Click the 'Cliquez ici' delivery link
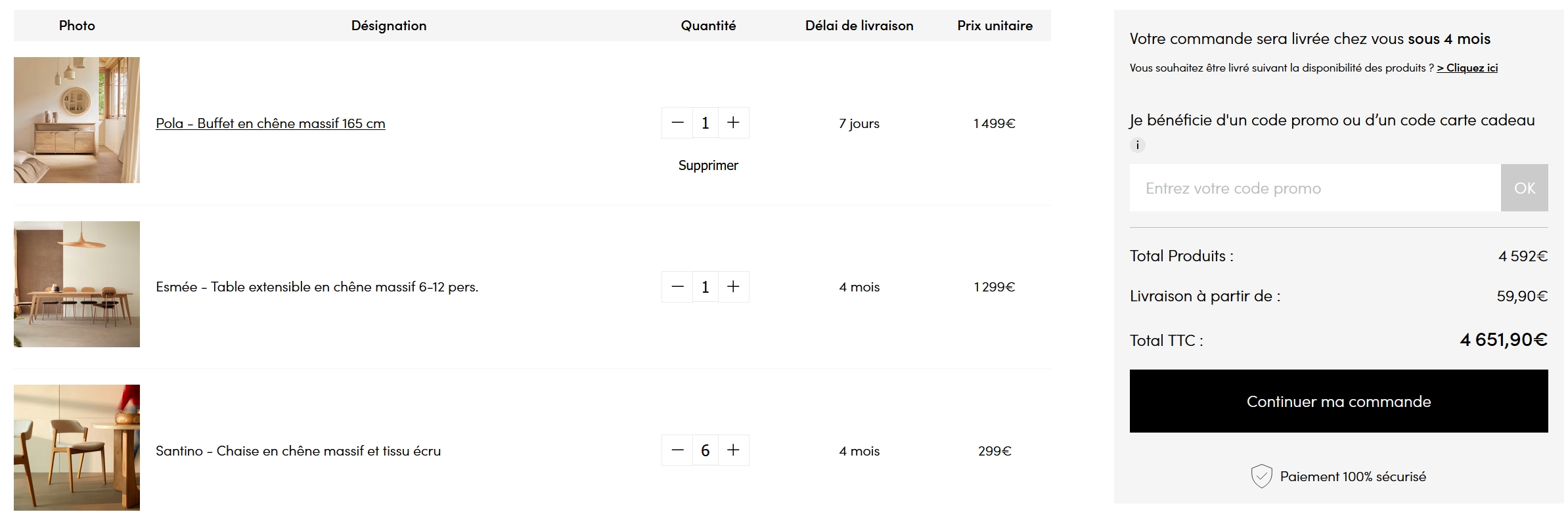Viewport: 1568px width, 512px height. click(1467, 68)
